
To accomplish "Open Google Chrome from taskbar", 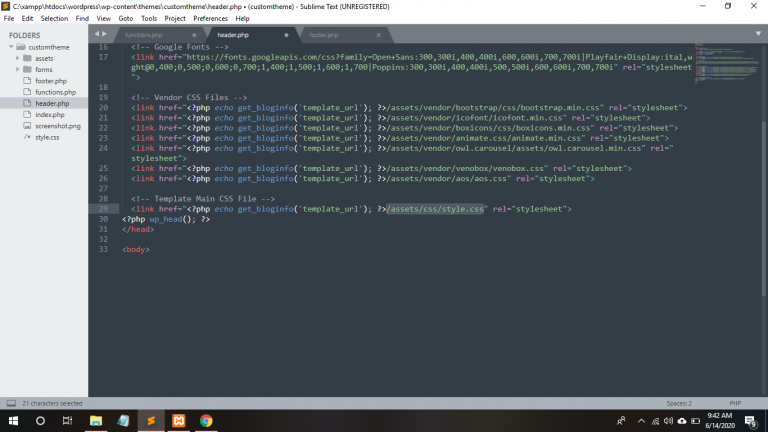I will point(206,421).
